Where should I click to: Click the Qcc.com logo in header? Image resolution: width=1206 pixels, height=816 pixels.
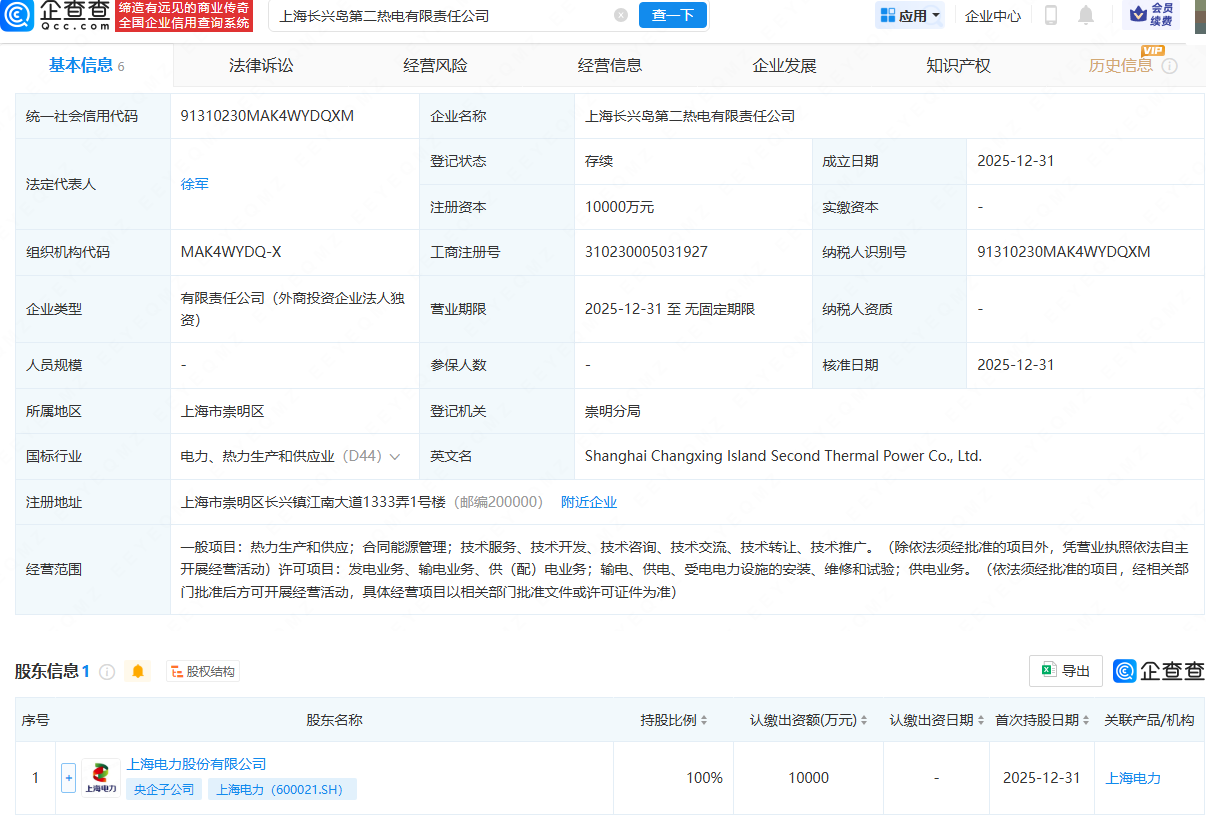pos(57,16)
